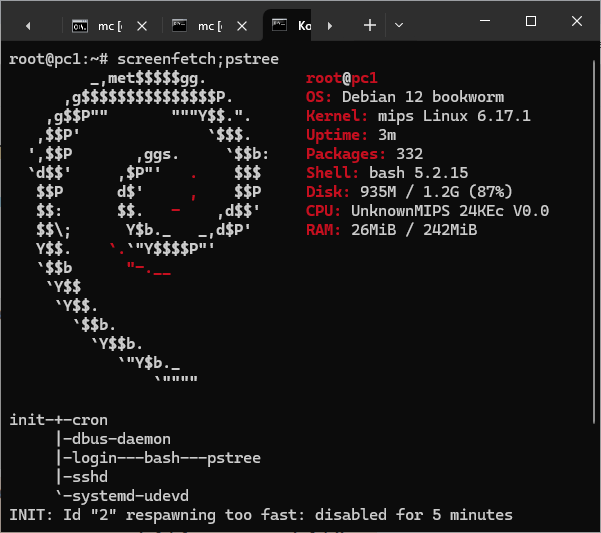Open a new tab with the plus button
Image resolution: width=601 pixels, height=533 pixels.
(369, 26)
